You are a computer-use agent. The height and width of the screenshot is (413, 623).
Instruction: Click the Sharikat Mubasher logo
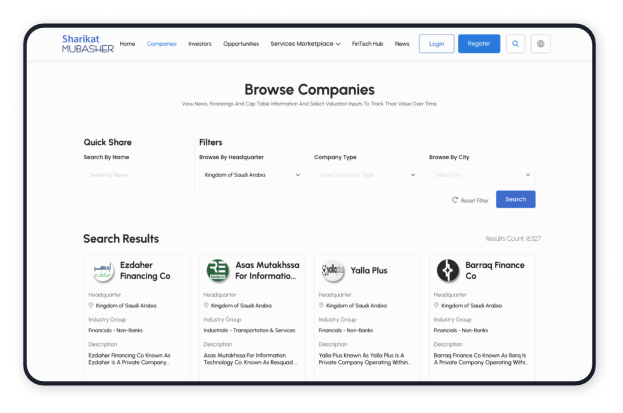pos(88,44)
